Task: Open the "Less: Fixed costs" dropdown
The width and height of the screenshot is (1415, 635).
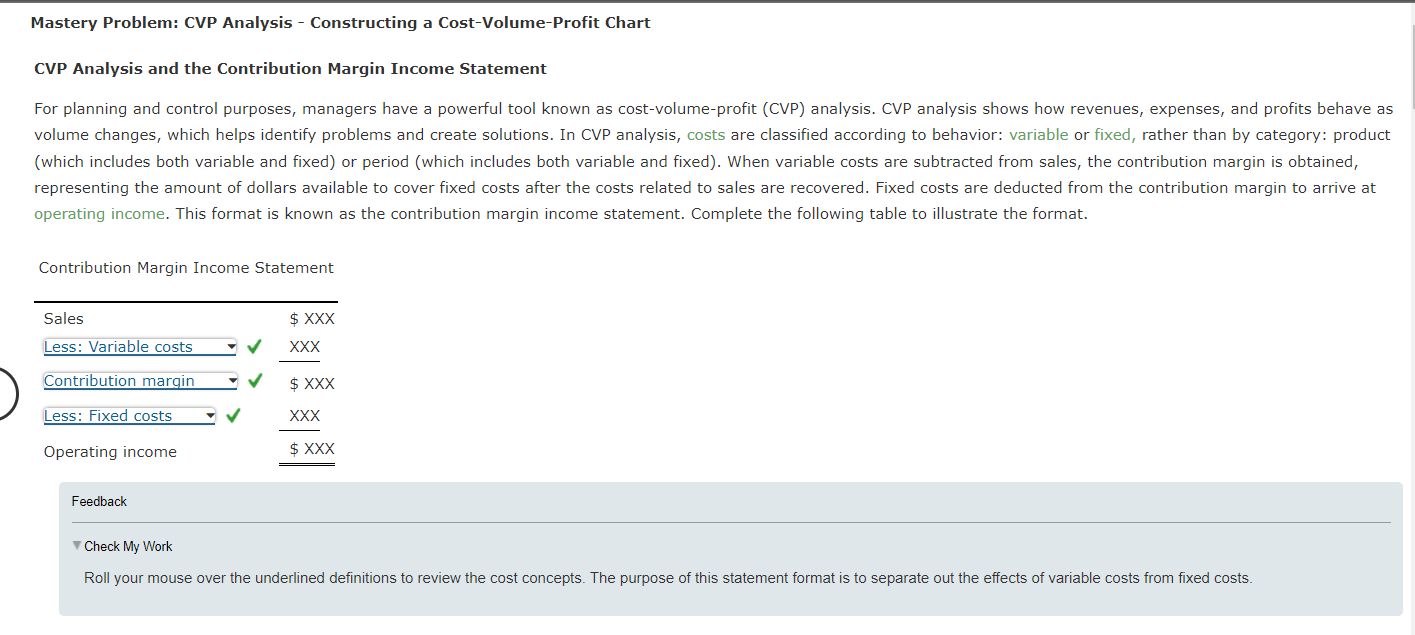Action: (127, 415)
